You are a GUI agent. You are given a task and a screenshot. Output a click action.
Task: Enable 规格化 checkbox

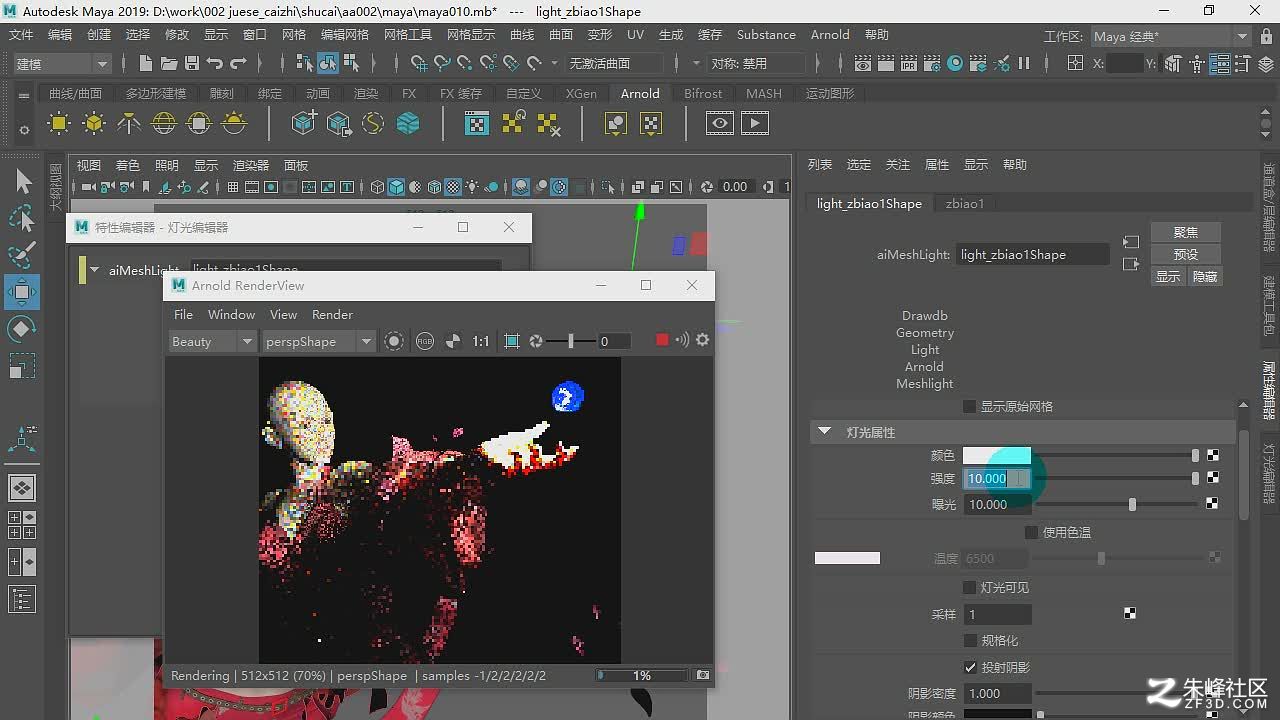click(x=969, y=640)
